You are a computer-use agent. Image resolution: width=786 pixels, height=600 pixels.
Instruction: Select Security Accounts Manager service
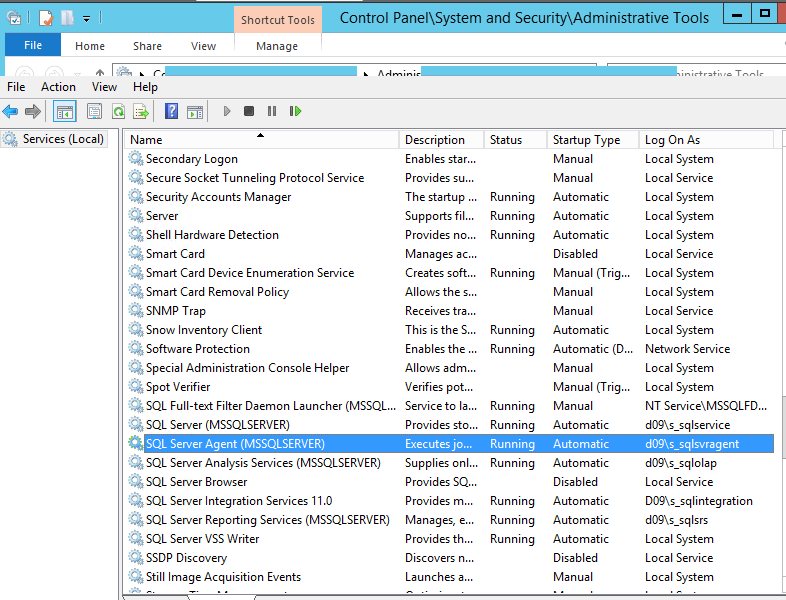point(449,197)
